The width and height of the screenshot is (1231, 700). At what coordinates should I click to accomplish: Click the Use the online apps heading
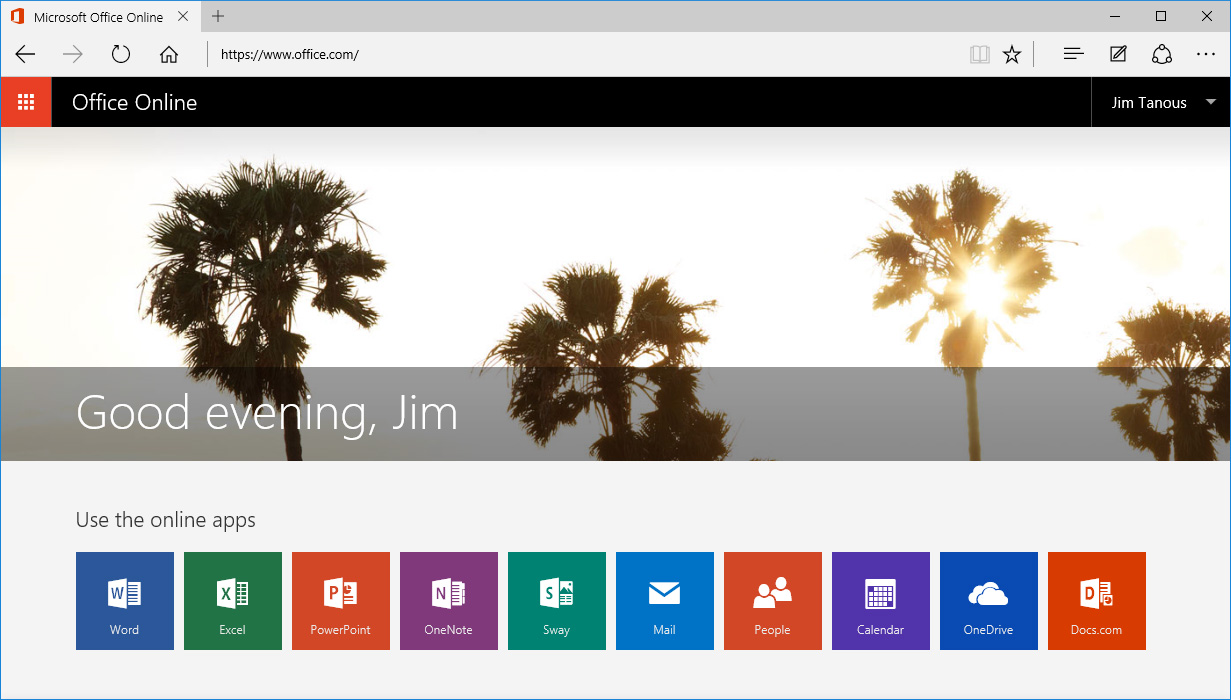pos(166,520)
